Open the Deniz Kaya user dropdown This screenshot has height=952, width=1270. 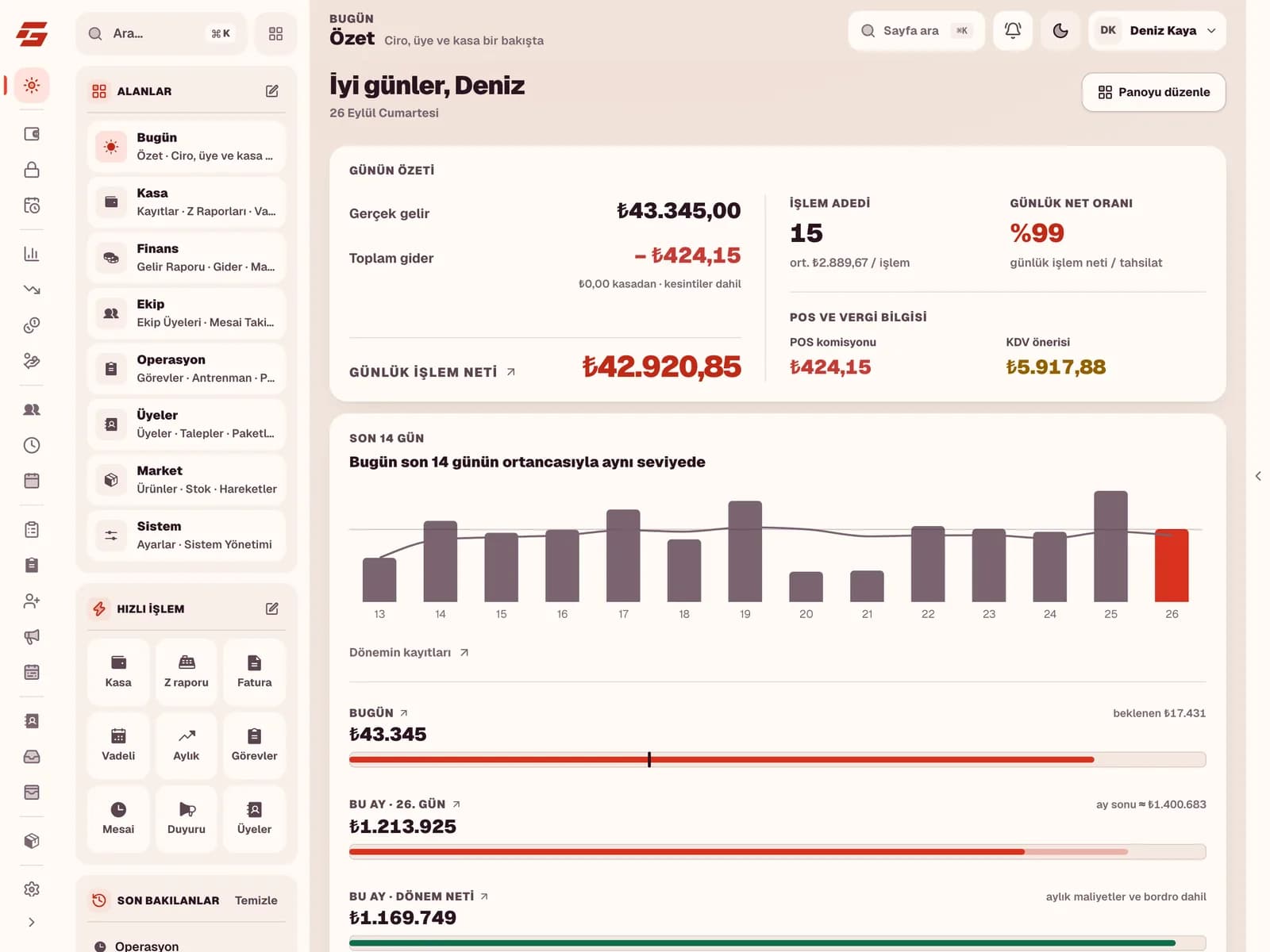[1156, 31]
